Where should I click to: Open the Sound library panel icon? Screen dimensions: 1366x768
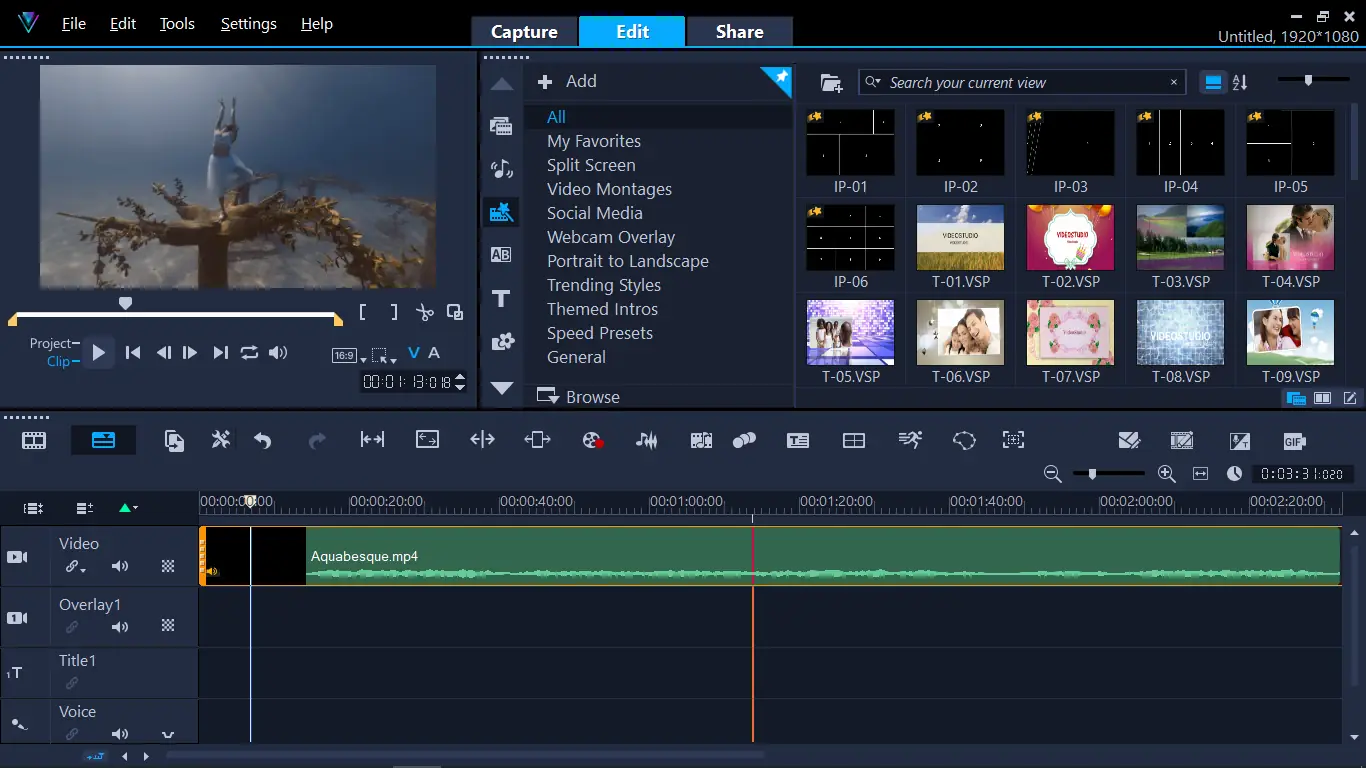(x=501, y=169)
